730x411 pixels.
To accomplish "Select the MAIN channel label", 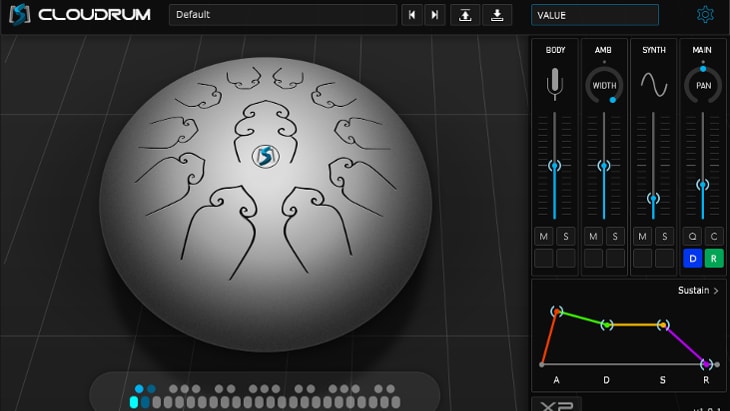I will (702, 50).
